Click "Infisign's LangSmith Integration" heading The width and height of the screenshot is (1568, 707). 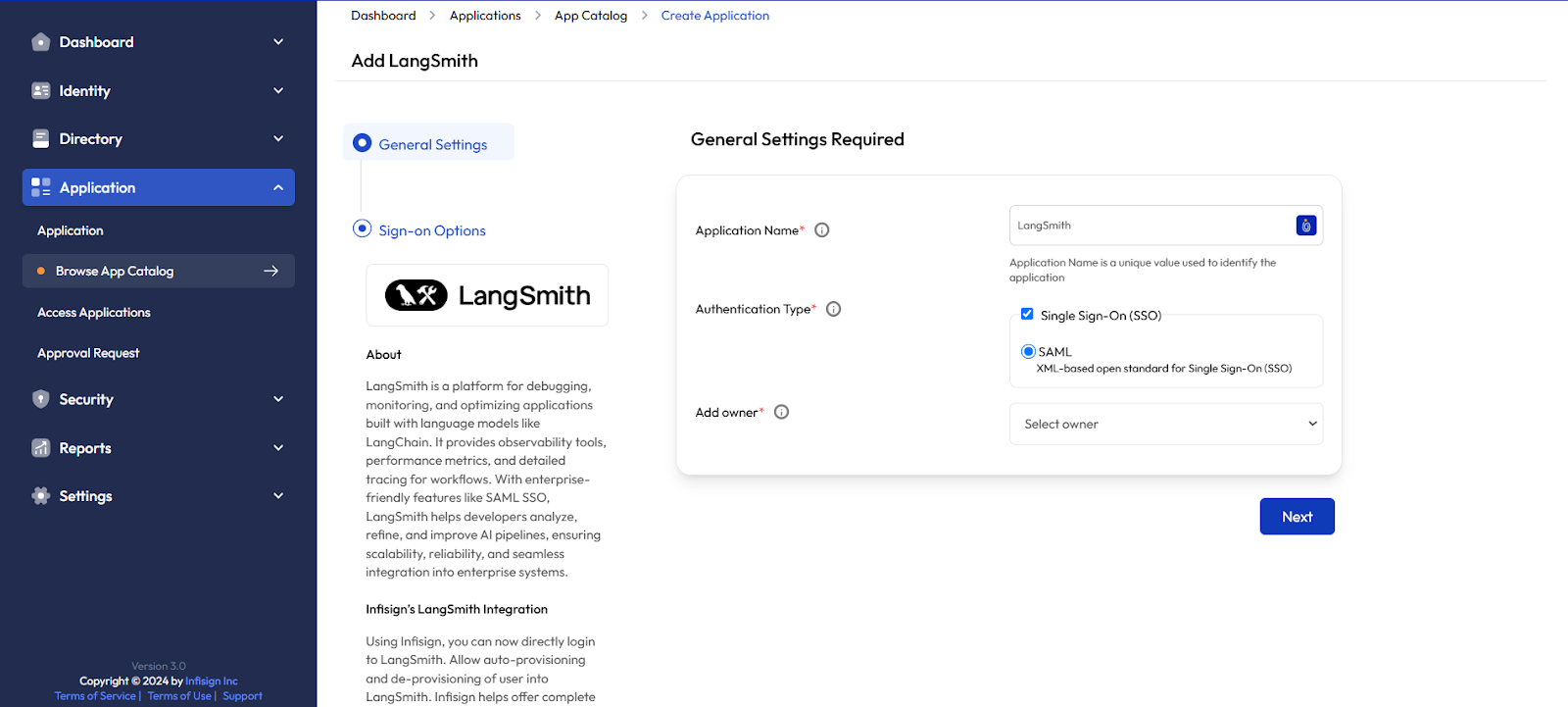(x=457, y=609)
